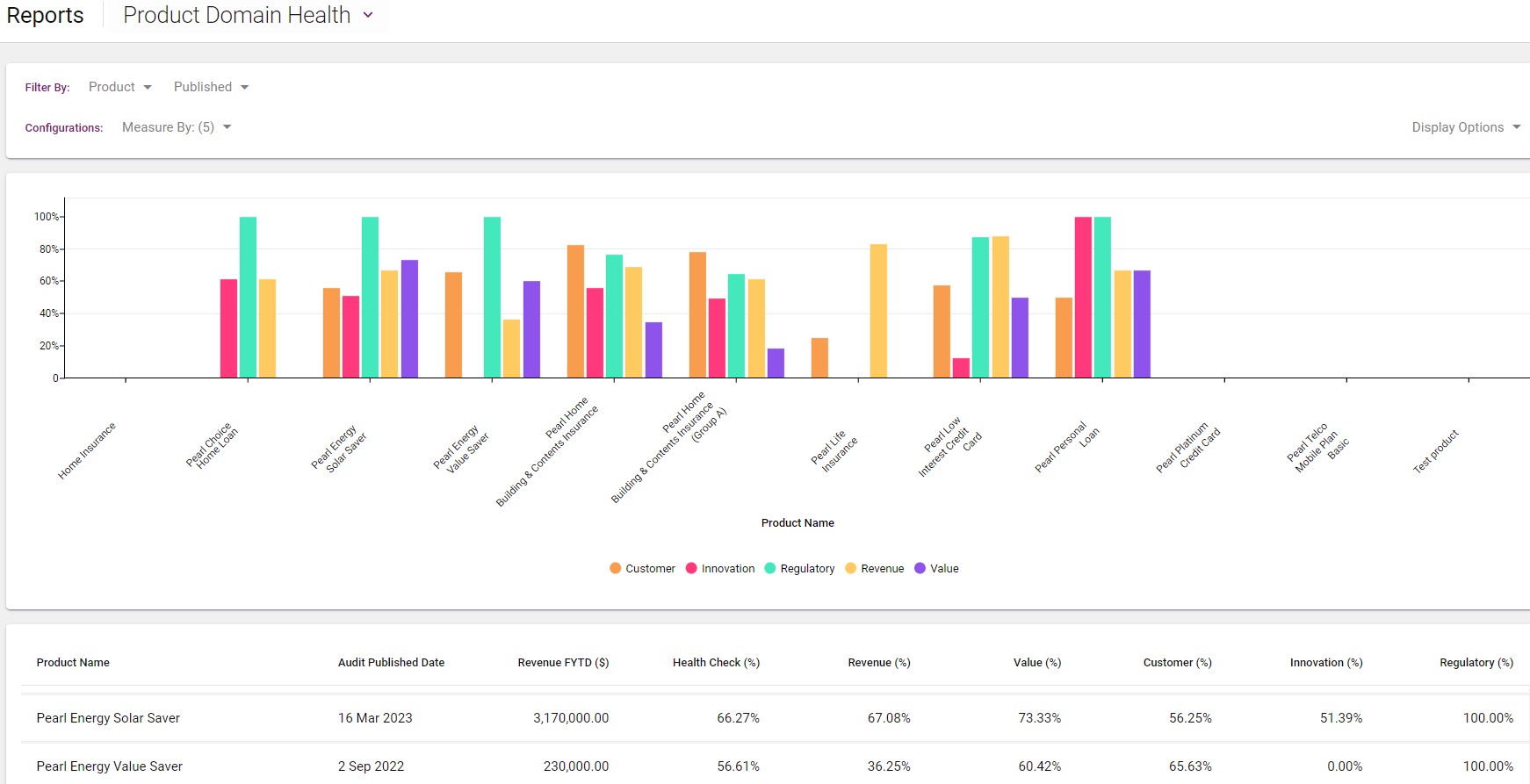Sort by Customer (%) column header
1530x784 pixels.
pos(1177,663)
